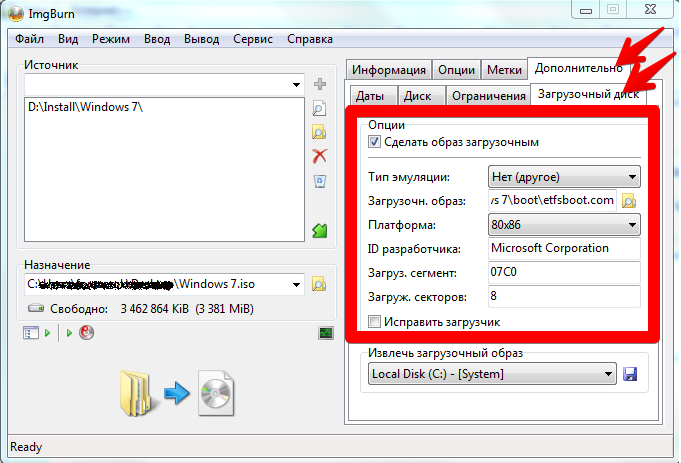681x463 pixels.
Task: Open the Local Disk (C:) drive dropdown
Action: (492, 374)
